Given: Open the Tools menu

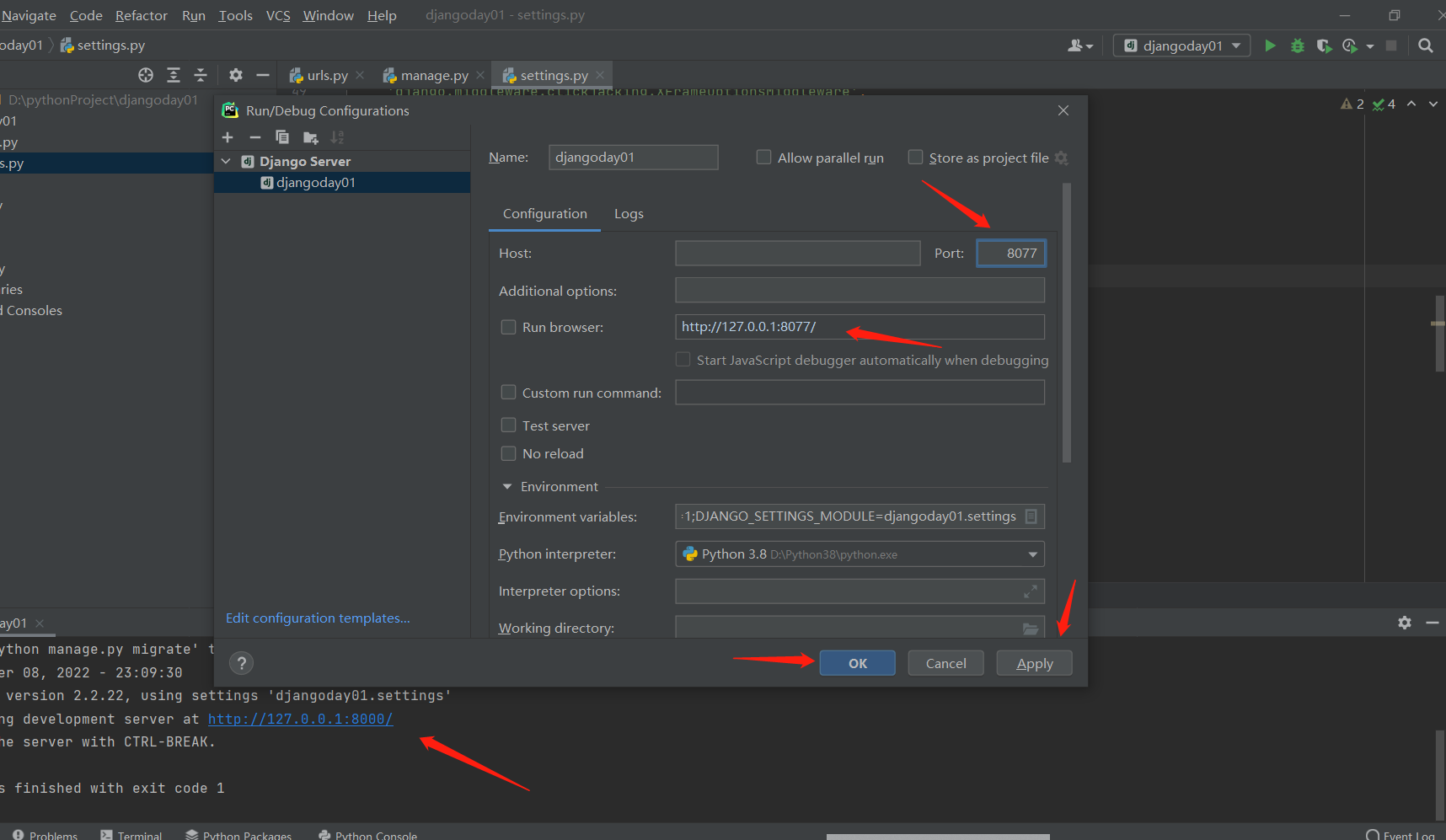Looking at the screenshot, I should [x=236, y=15].
